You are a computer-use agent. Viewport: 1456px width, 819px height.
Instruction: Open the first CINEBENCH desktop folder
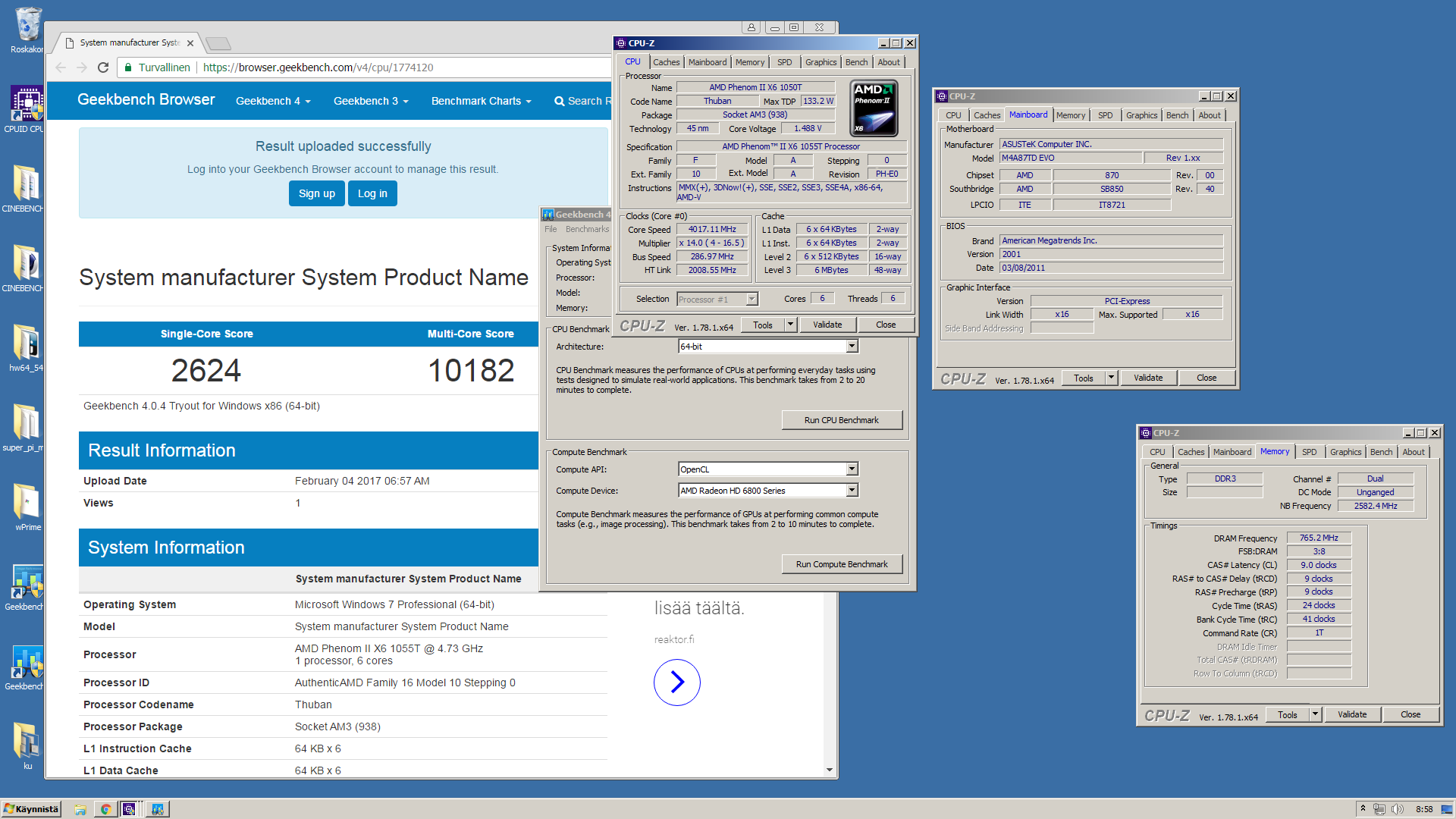(25, 189)
